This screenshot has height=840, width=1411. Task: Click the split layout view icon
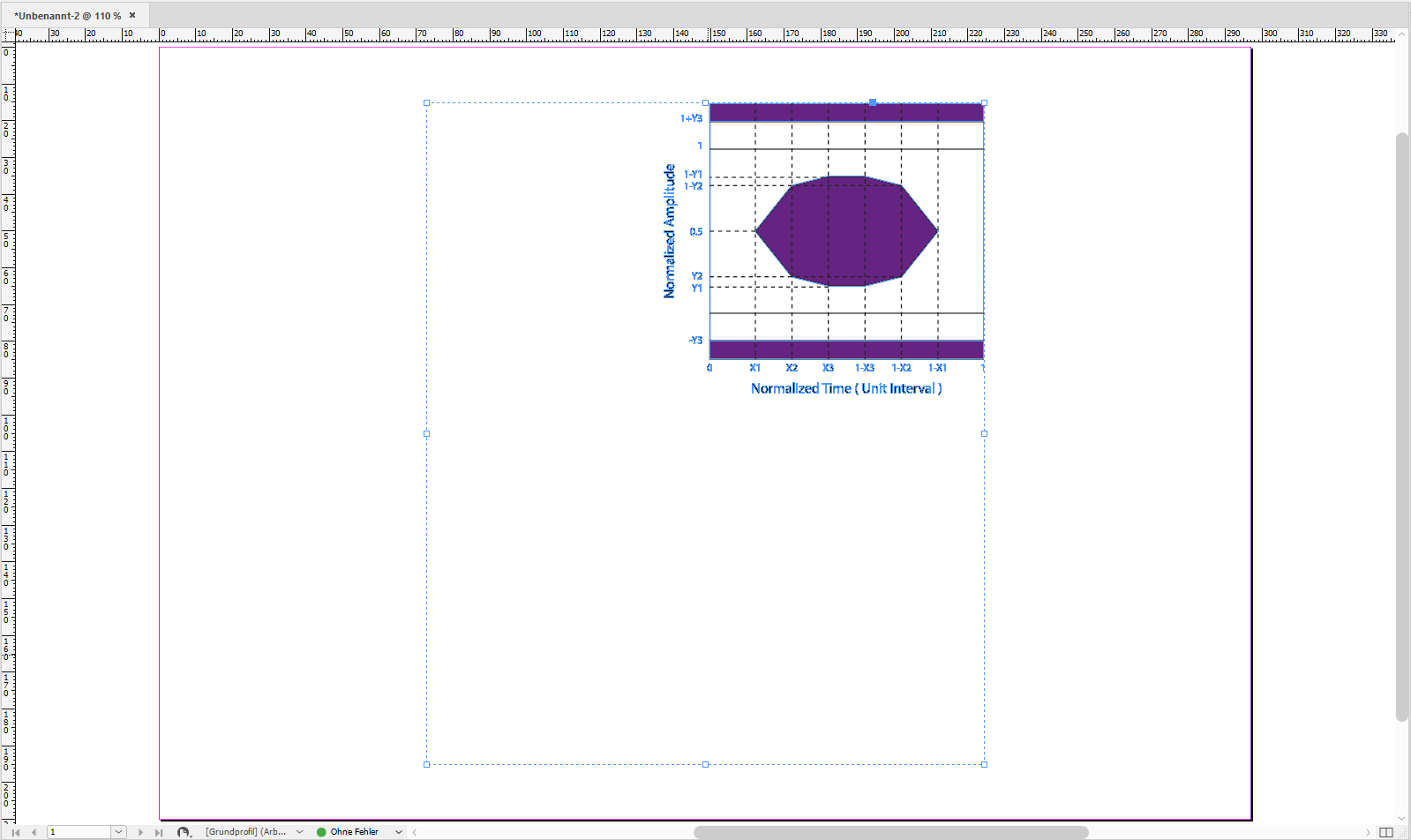pos(1386,832)
